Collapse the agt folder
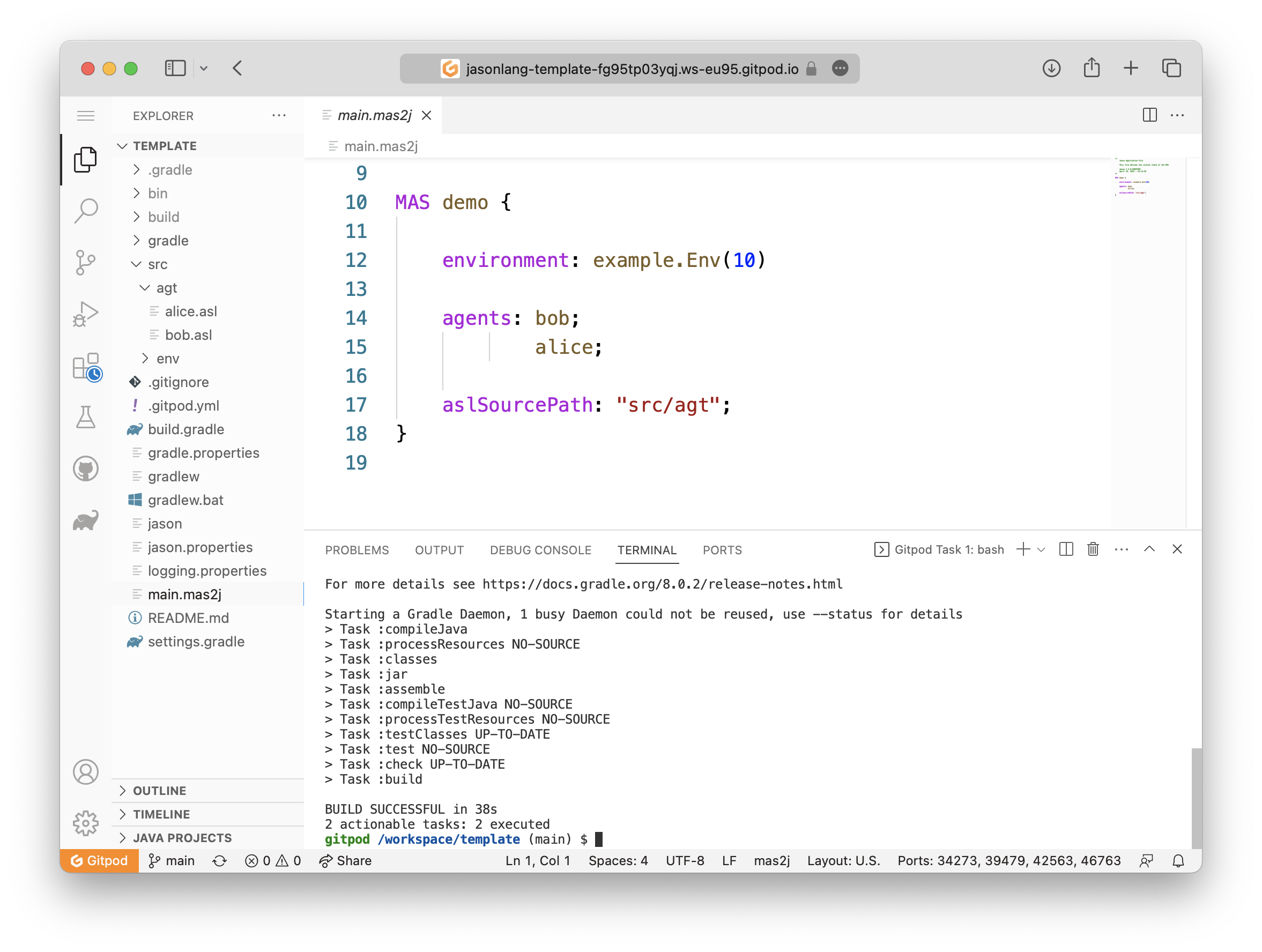The width and height of the screenshot is (1262, 952). (x=207, y=288)
